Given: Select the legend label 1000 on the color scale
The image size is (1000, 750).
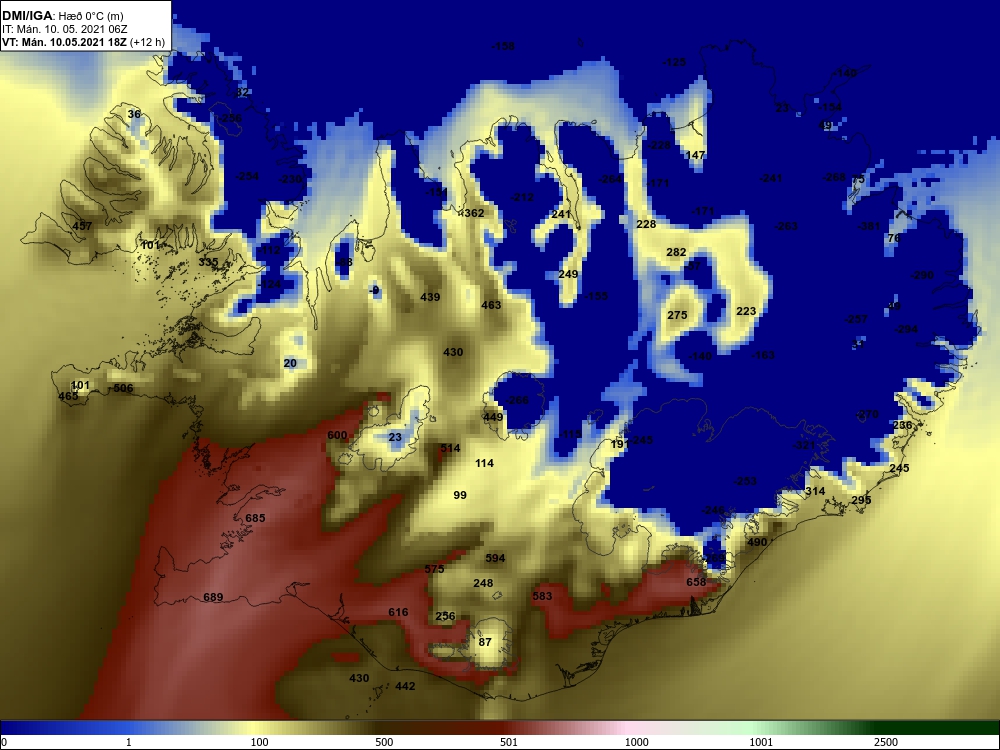Looking at the screenshot, I should pyautogui.click(x=636, y=742).
